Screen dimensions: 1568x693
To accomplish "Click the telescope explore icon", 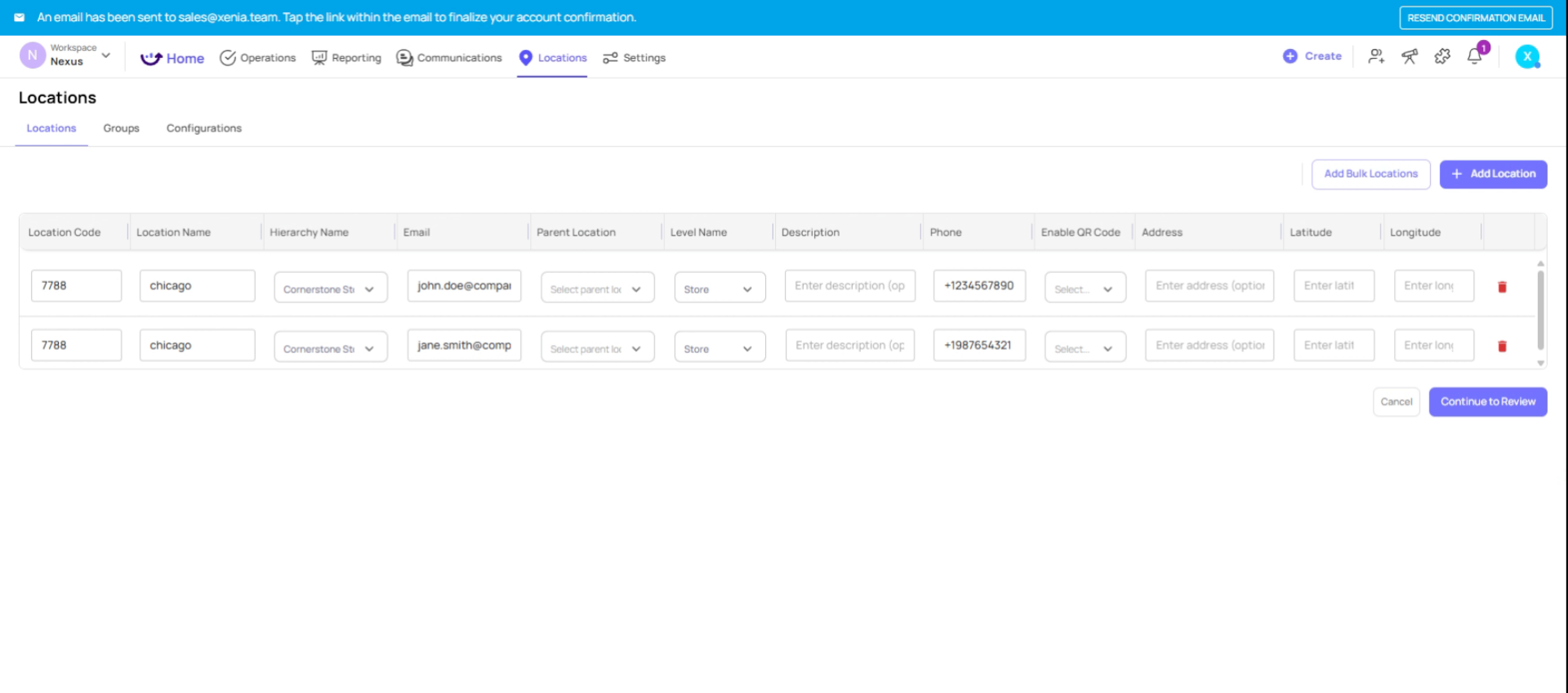I will tap(1410, 56).
